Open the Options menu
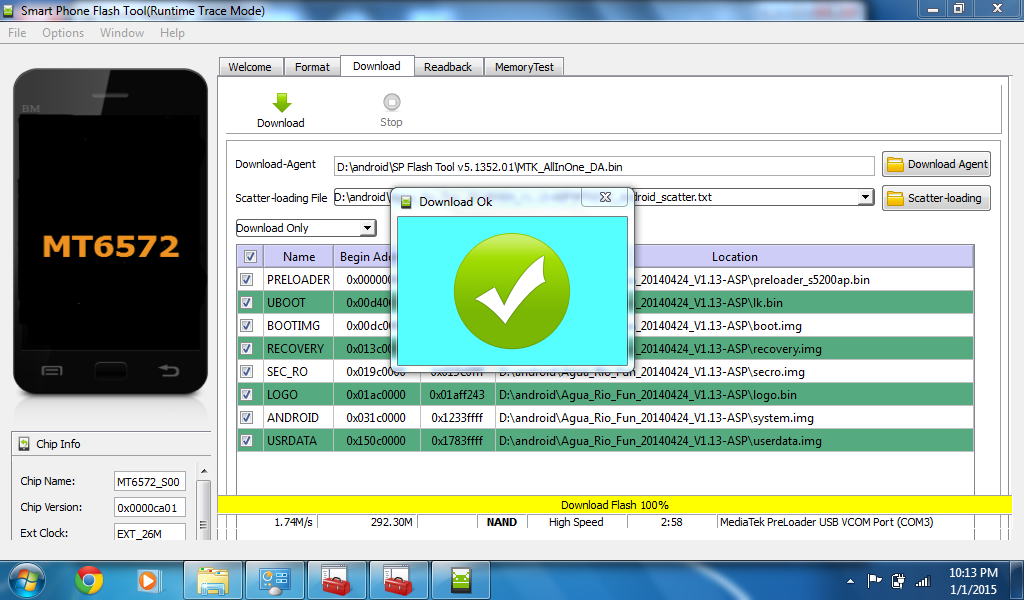1024x600 pixels. pyautogui.click(x=63, y=33)
